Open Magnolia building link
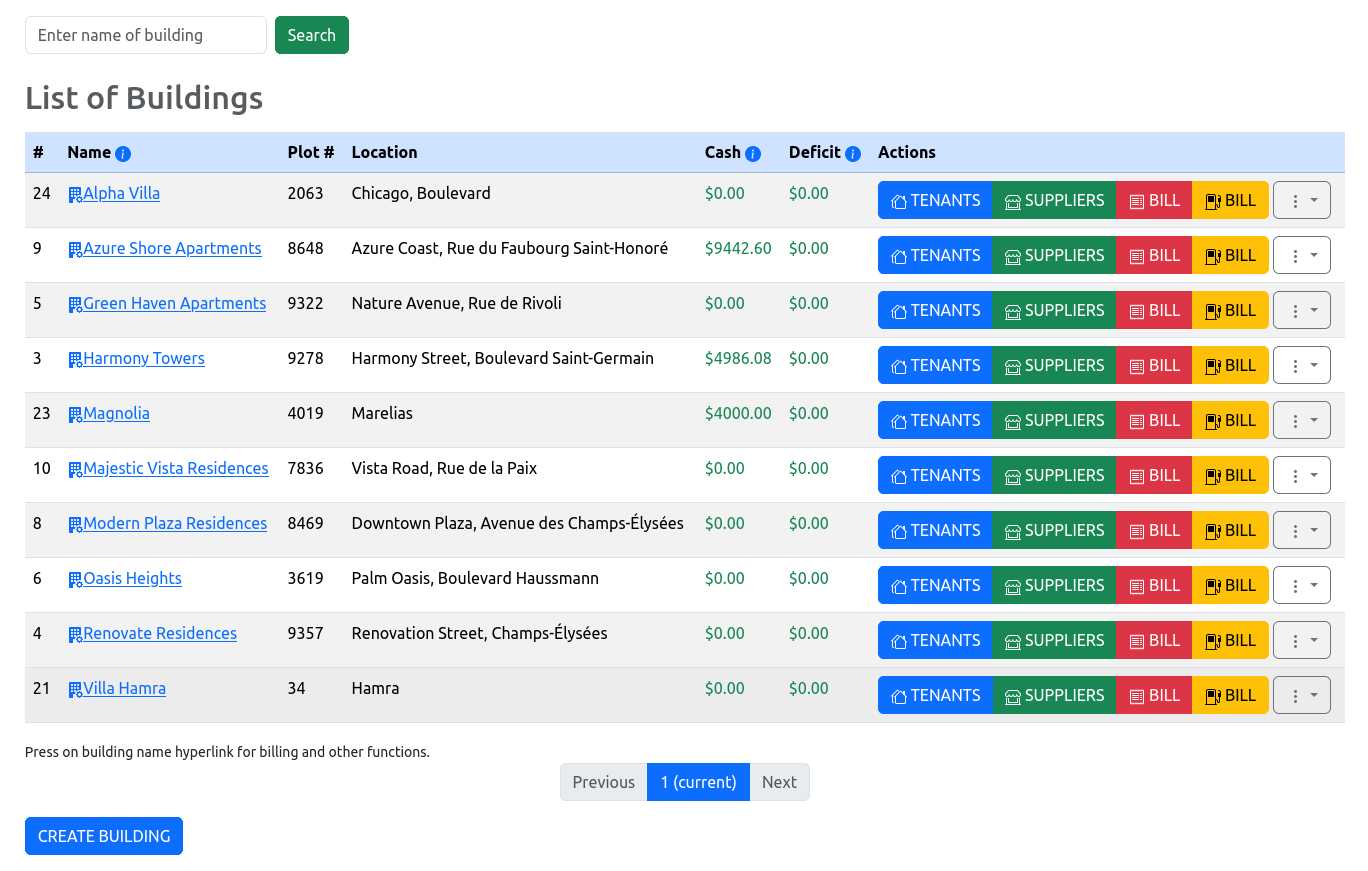The height and width of the screenshot is (871, 1368). [x=116, y=413]
